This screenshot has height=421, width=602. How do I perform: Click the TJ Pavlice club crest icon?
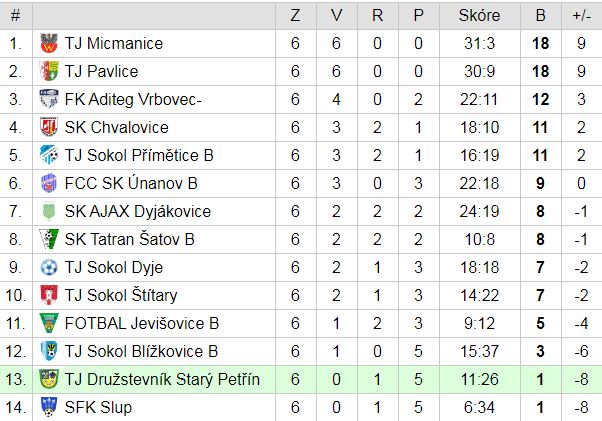coord(49,71)
